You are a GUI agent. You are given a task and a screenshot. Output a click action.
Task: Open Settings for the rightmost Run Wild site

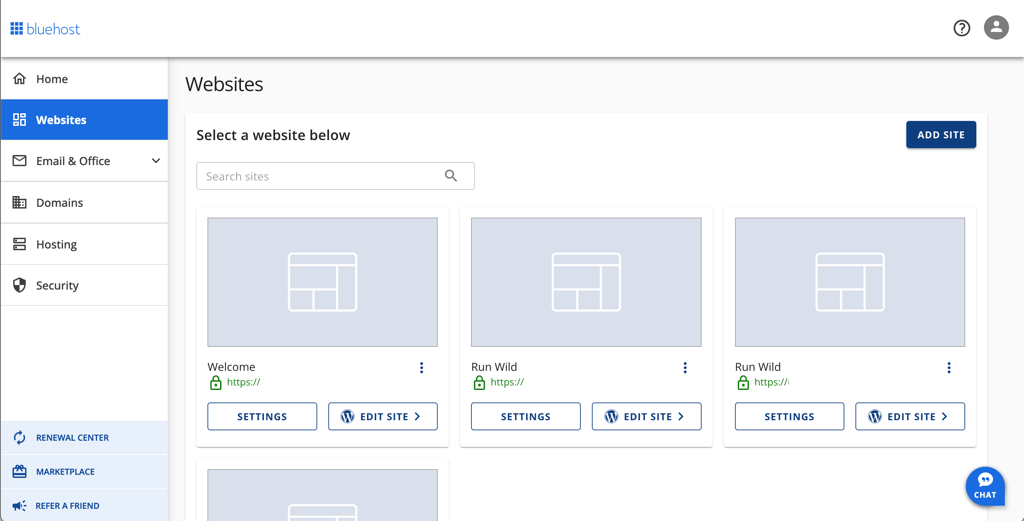(x=790, y=417)
